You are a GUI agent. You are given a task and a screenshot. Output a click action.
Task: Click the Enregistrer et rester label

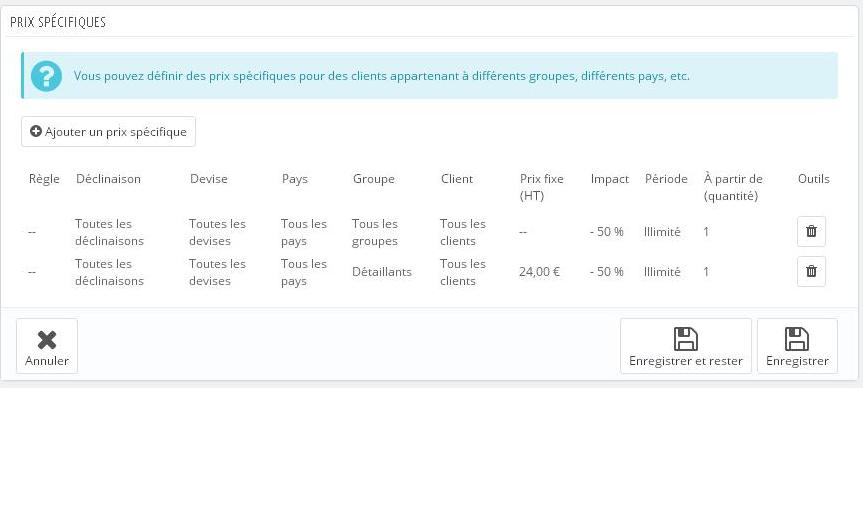686,361
